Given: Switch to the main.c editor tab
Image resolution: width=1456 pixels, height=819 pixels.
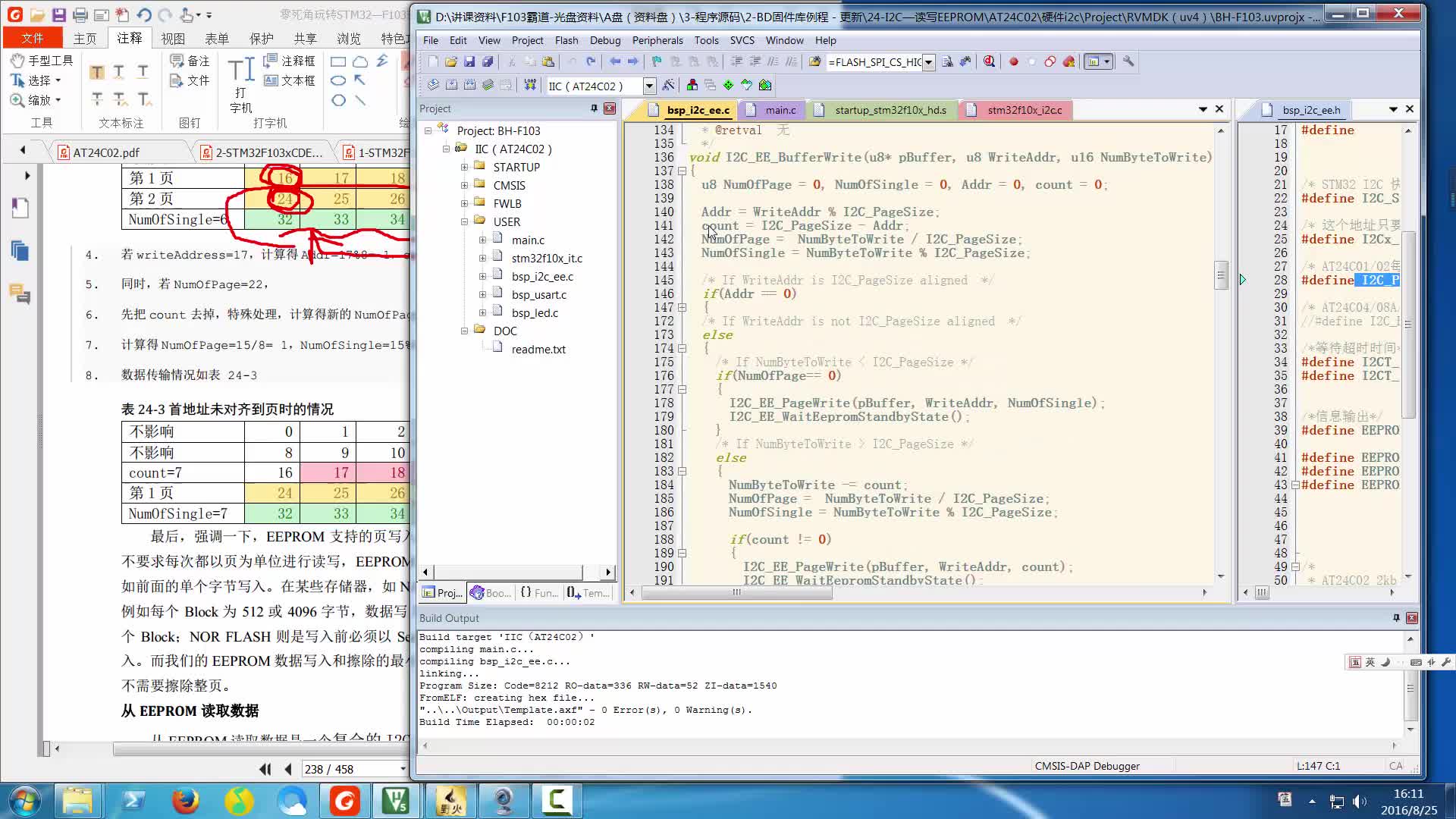Looking at the screenshot, I should point(771,110).
